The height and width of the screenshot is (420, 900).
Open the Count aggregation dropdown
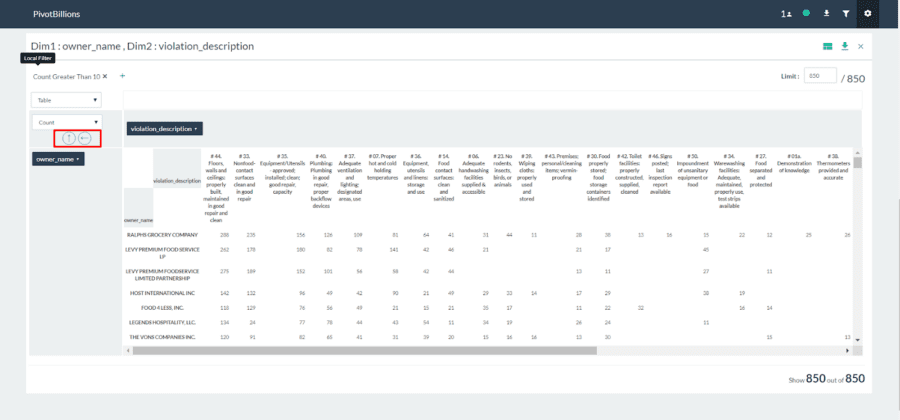[66, 122]
